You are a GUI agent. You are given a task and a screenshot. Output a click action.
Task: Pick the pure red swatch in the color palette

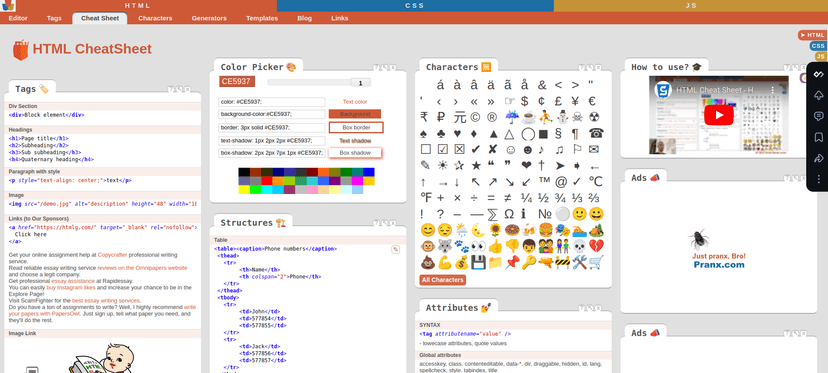[267, 181]
